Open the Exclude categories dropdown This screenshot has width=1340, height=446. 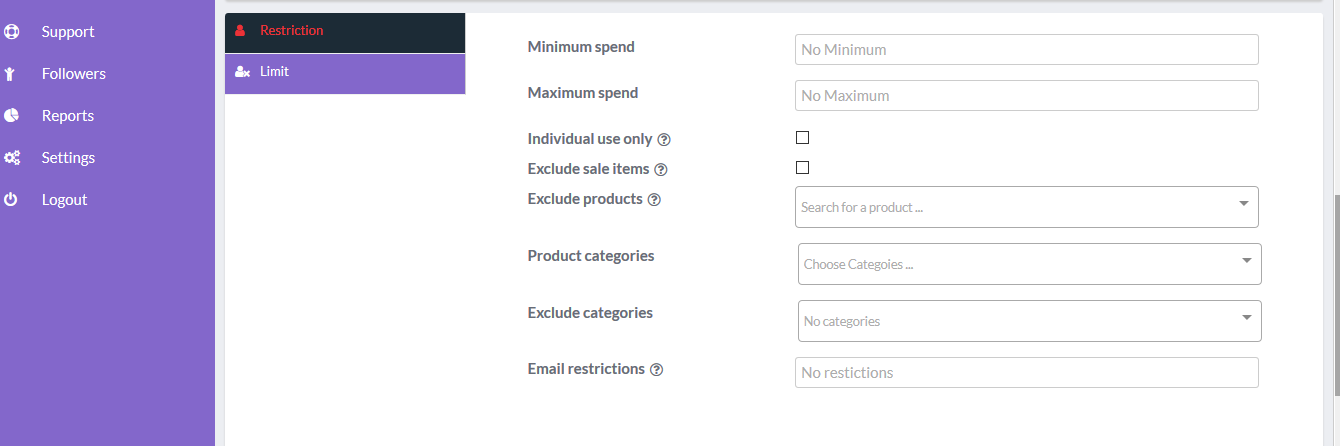(1029, 321)
